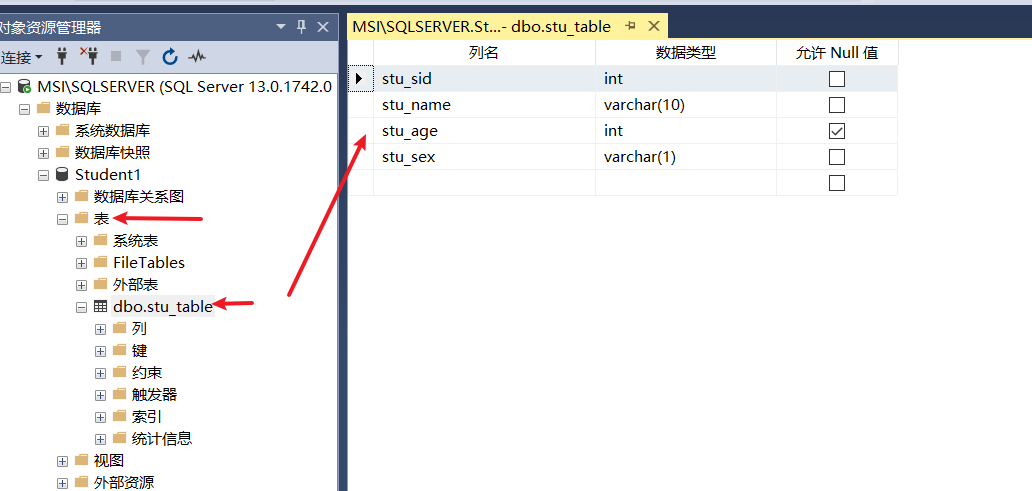
Task: Click the 数据库关系图 folder icon
Action: click(x=81, y=195)
